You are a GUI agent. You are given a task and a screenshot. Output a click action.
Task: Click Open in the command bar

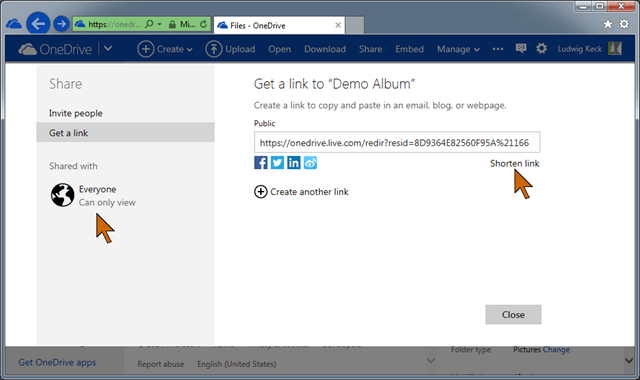280,49
